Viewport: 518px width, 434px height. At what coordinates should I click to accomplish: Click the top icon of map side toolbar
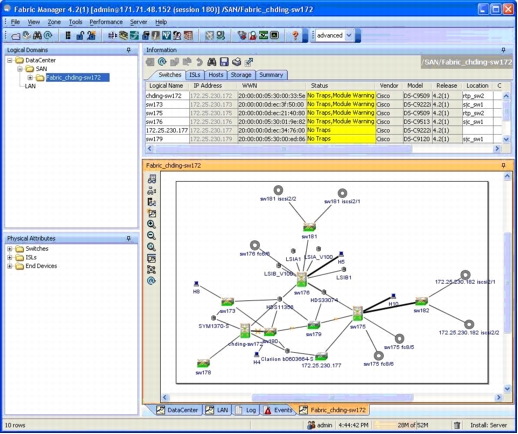[152, 179]
